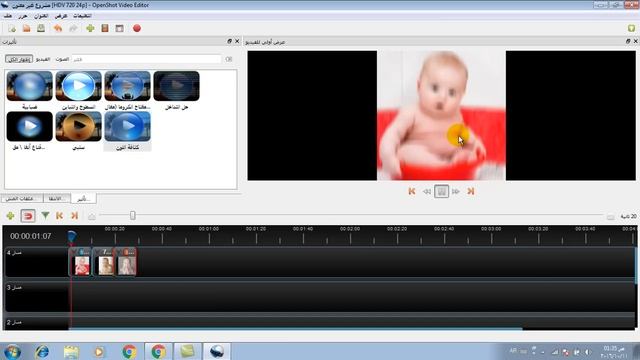This screenshot has height=360, width=640.
Task: Click the volume icon in the system tray
Action: [x=588, y=351]
